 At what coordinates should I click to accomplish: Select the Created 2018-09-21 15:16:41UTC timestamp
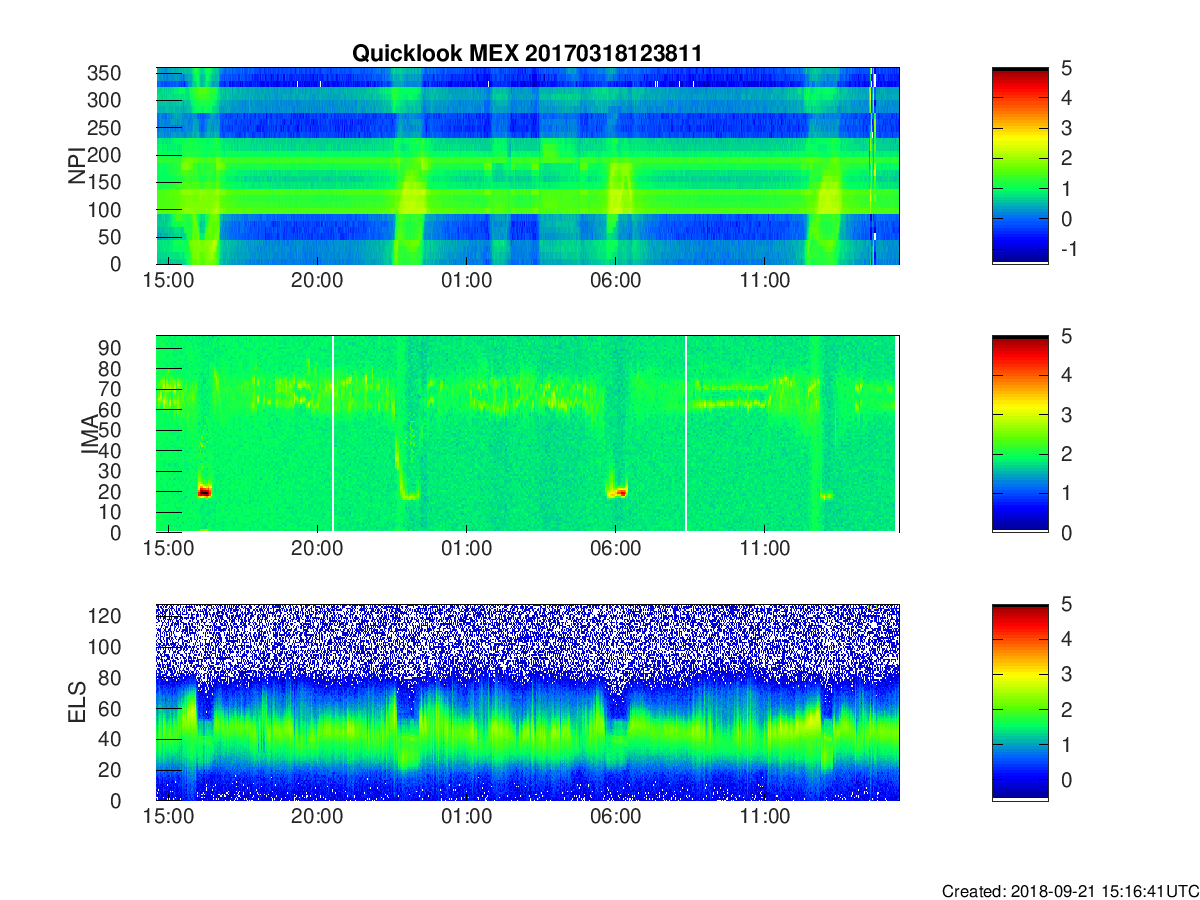coord(1070,891)
